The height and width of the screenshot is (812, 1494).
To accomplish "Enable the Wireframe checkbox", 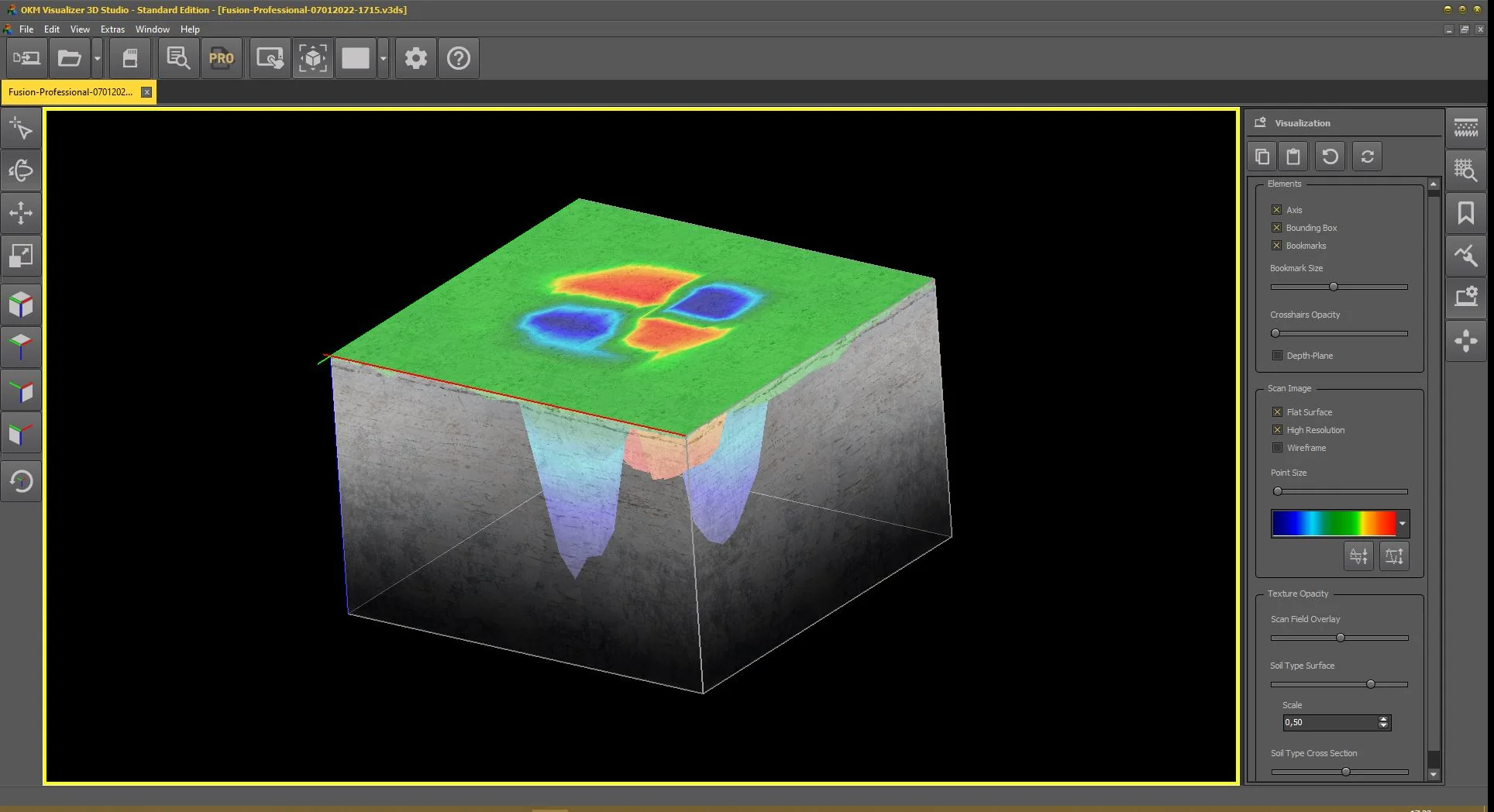I will (1277, 448).
